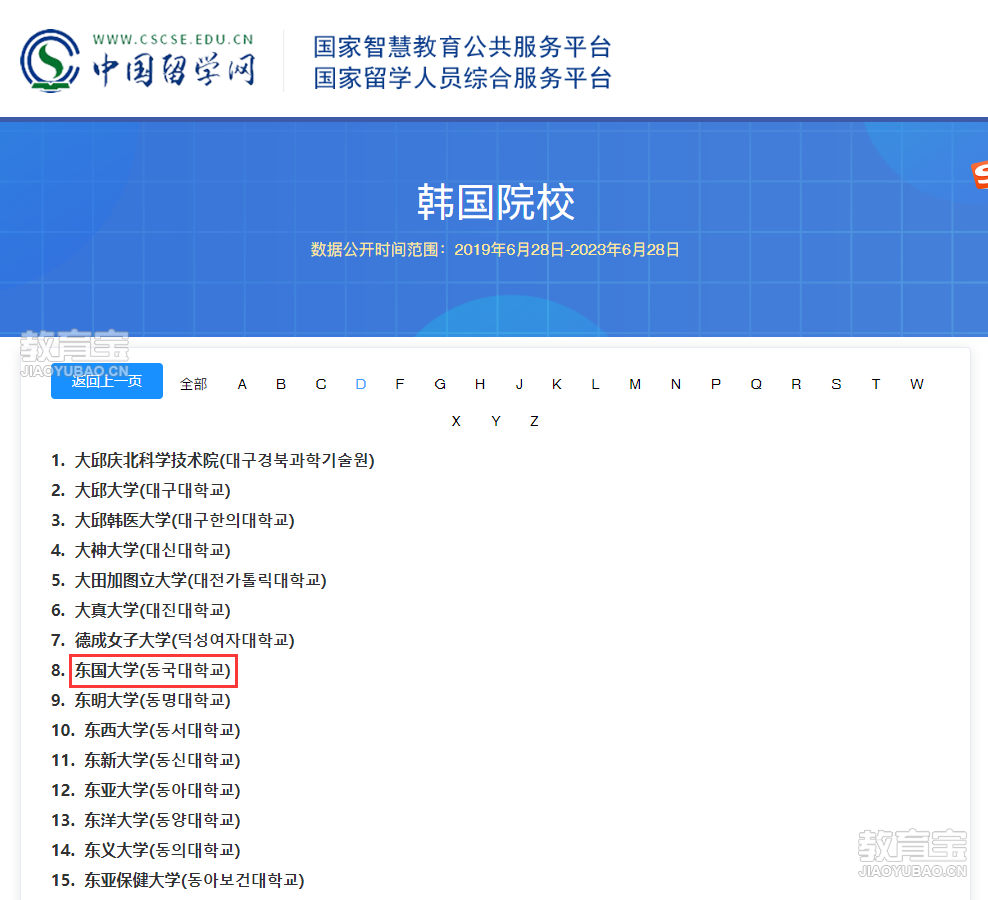Open 东国大学(동국대학교) entry
The height and width of the screenshot is (900, 988).
tap(152, 670)
